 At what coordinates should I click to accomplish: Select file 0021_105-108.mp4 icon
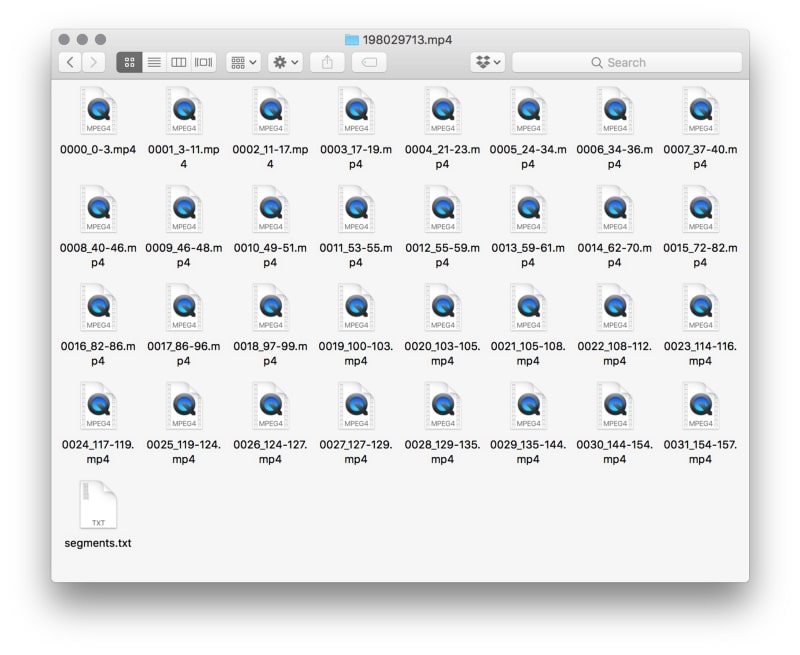528,308
